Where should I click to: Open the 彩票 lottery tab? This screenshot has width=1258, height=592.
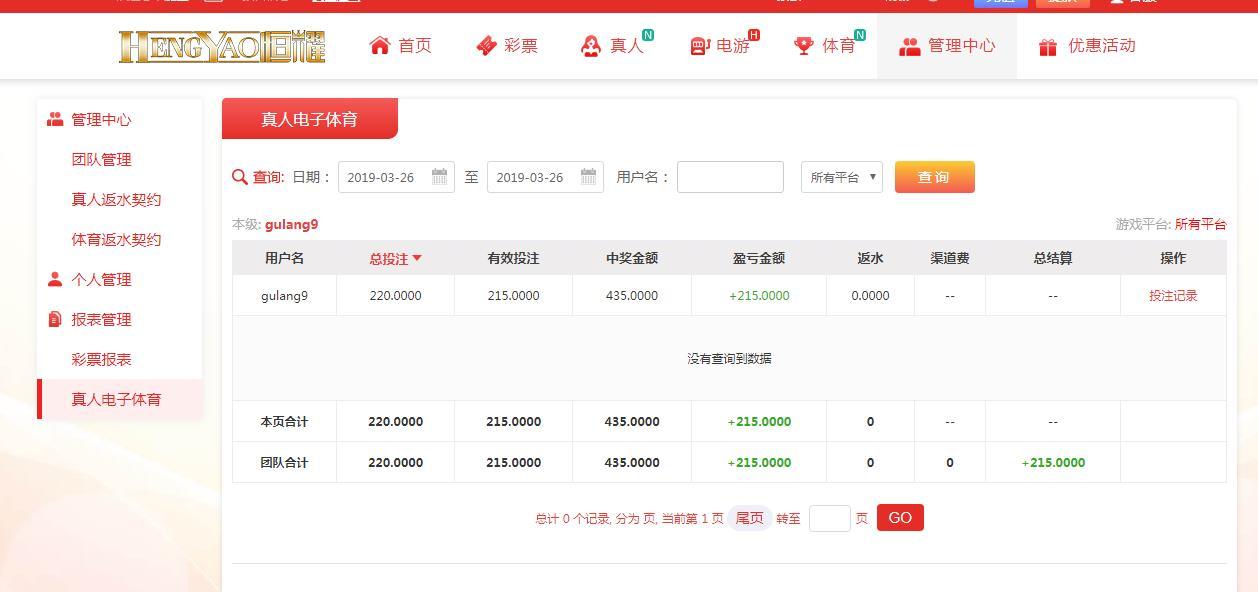coord(507,46)
